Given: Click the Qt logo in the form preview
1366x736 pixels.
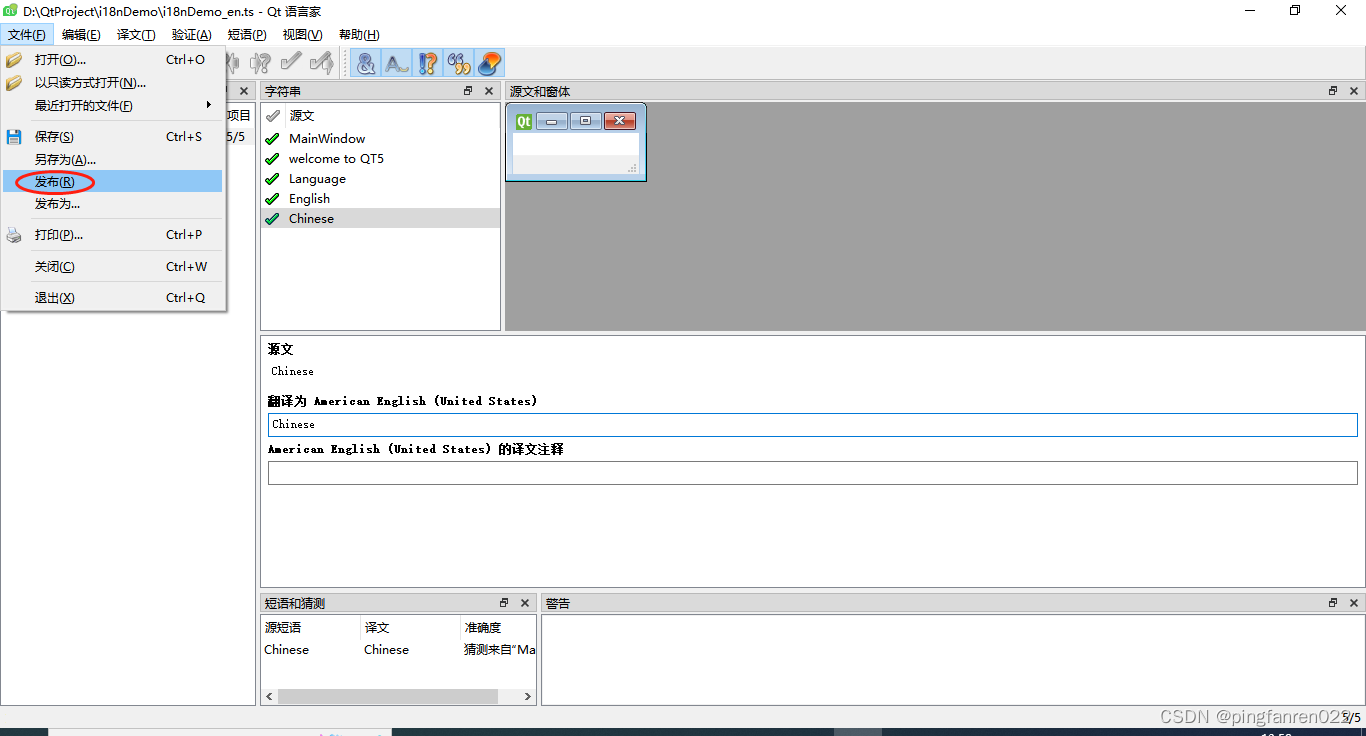Looking at the screenshot, I should pyautogui.click(x=523, y=121).
